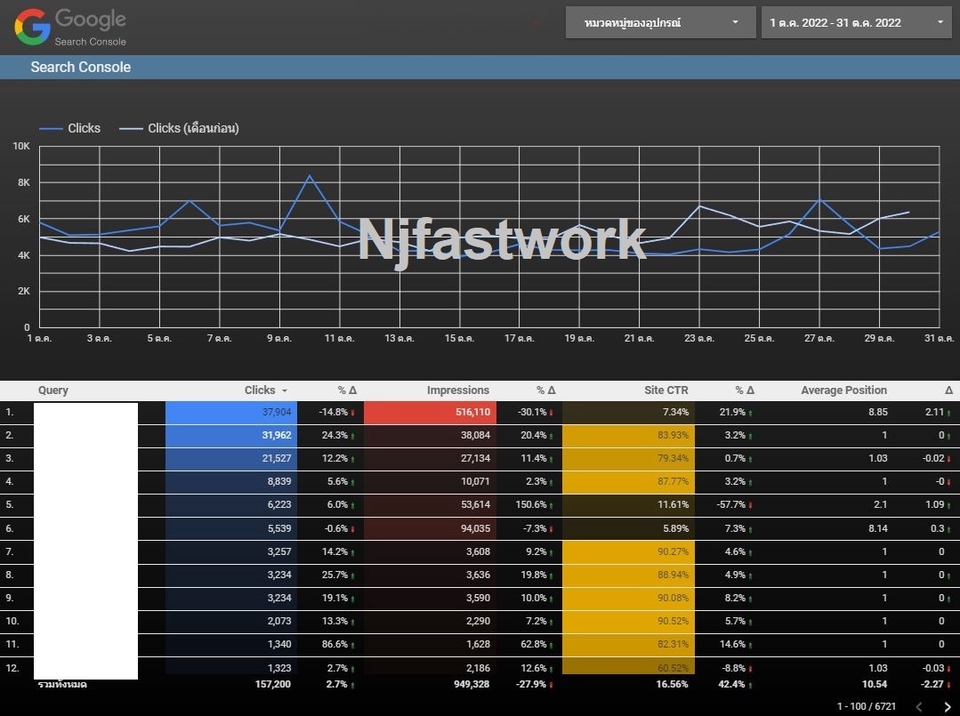Viewport: 960px width, 716px height.
Task: Select clicks value 21,527
Action: (277, 458)
